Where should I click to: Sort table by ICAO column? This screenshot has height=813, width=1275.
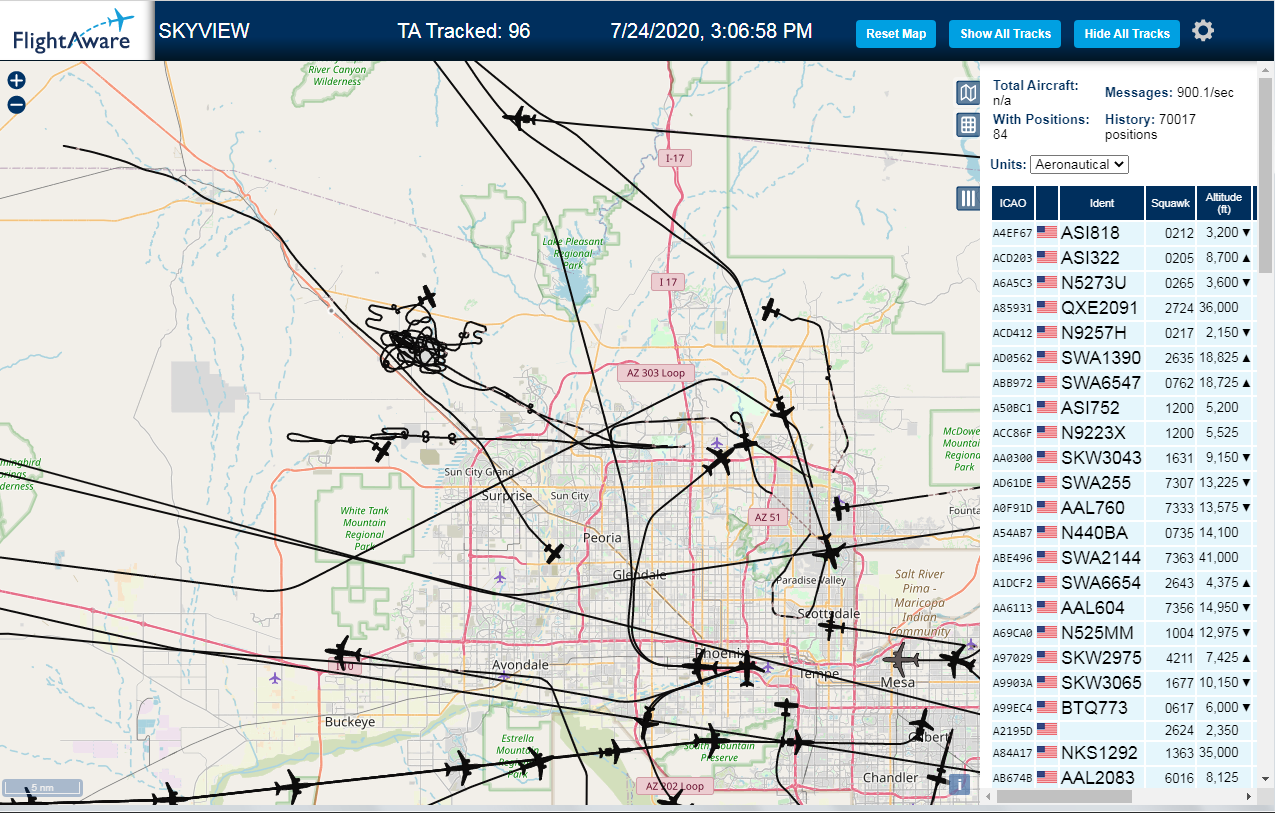coord(1013,203)
